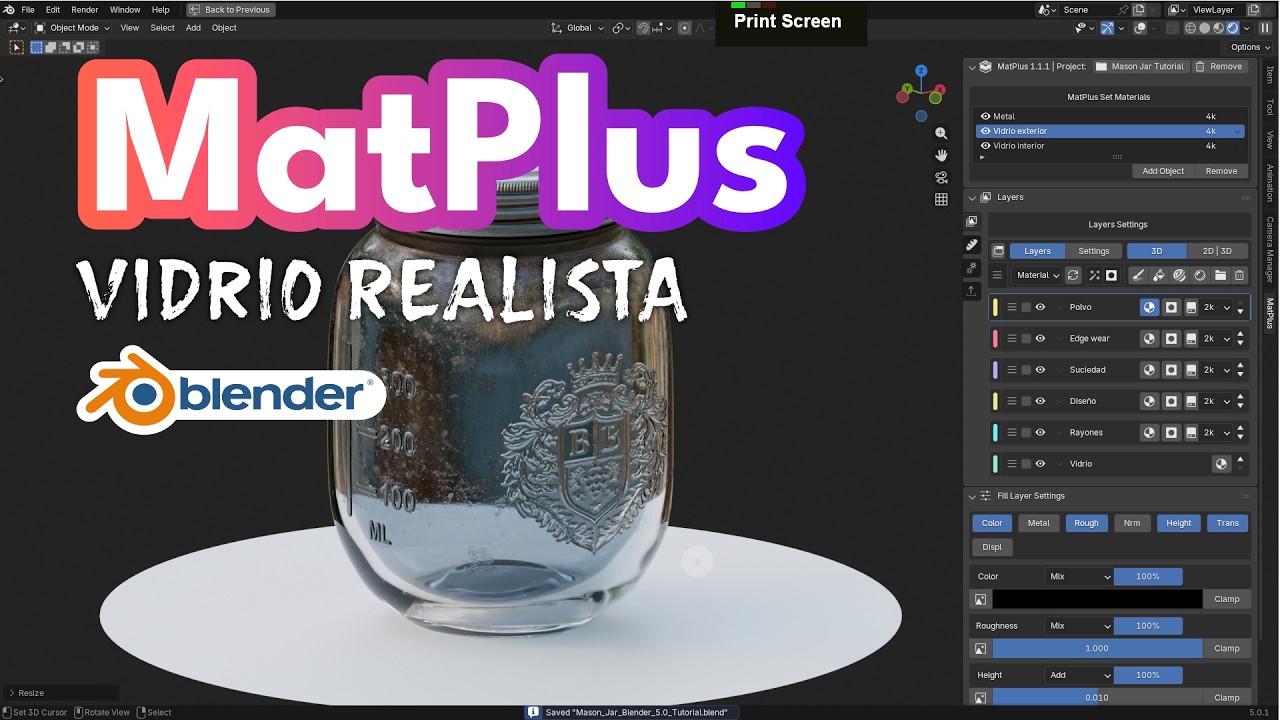
Task: Toggle visibility of the Polvo layer
Action: (x=1040, y=307)
